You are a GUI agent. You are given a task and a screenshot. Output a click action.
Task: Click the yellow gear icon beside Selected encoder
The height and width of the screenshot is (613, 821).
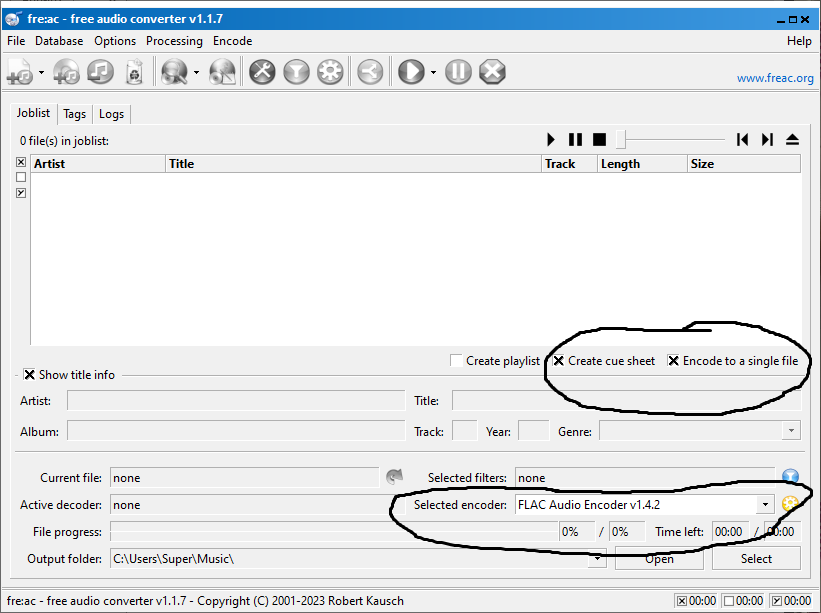click(790, 504)
